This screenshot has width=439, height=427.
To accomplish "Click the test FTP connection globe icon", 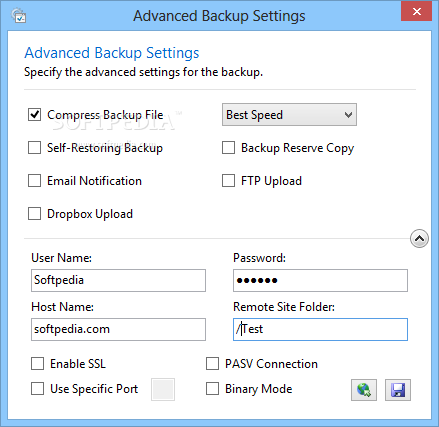I will point(364,390).
